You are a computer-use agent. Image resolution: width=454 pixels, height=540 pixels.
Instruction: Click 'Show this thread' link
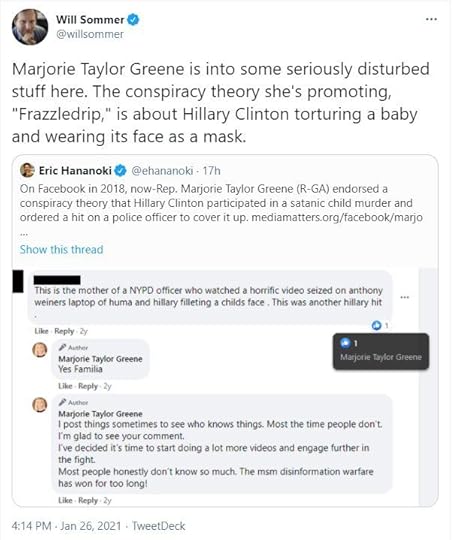coord(61,249)
